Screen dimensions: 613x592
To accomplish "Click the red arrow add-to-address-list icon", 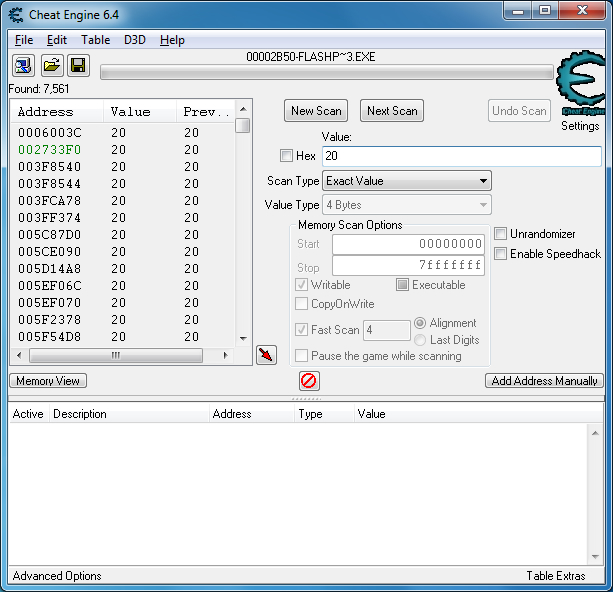I will (267, 355).
